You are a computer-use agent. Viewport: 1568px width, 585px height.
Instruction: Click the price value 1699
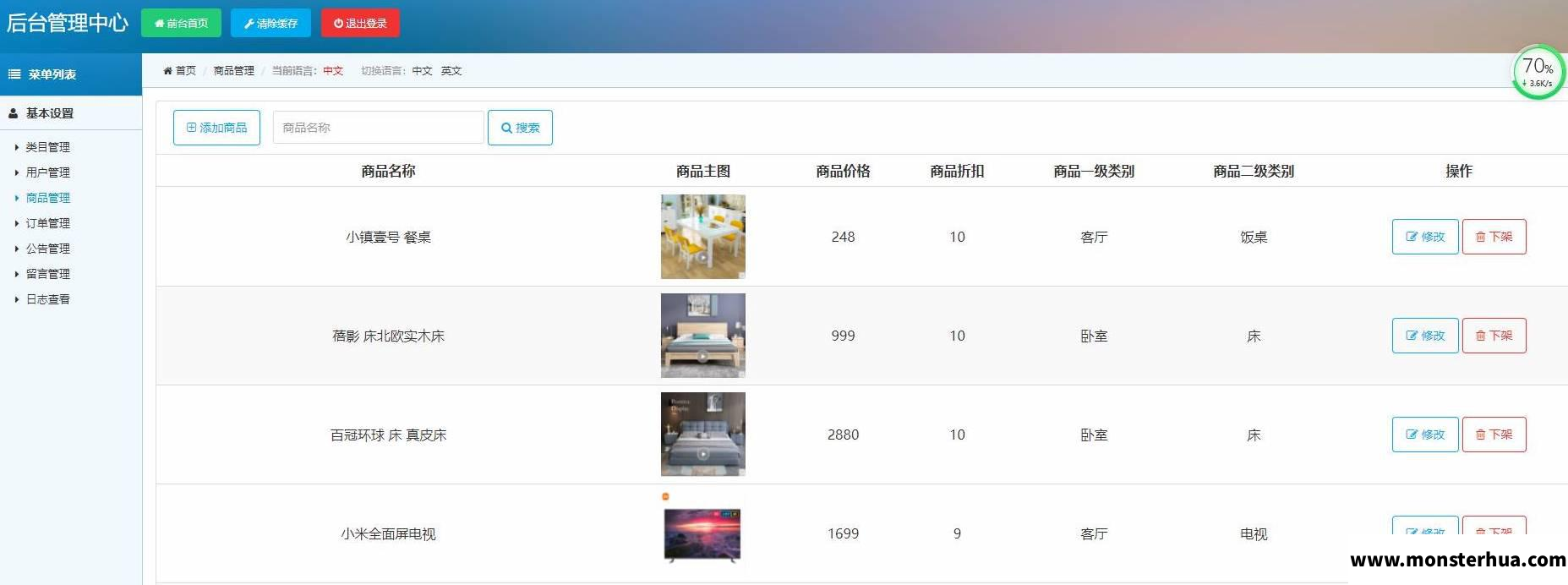pyautogui.click(x=843, y=534)
